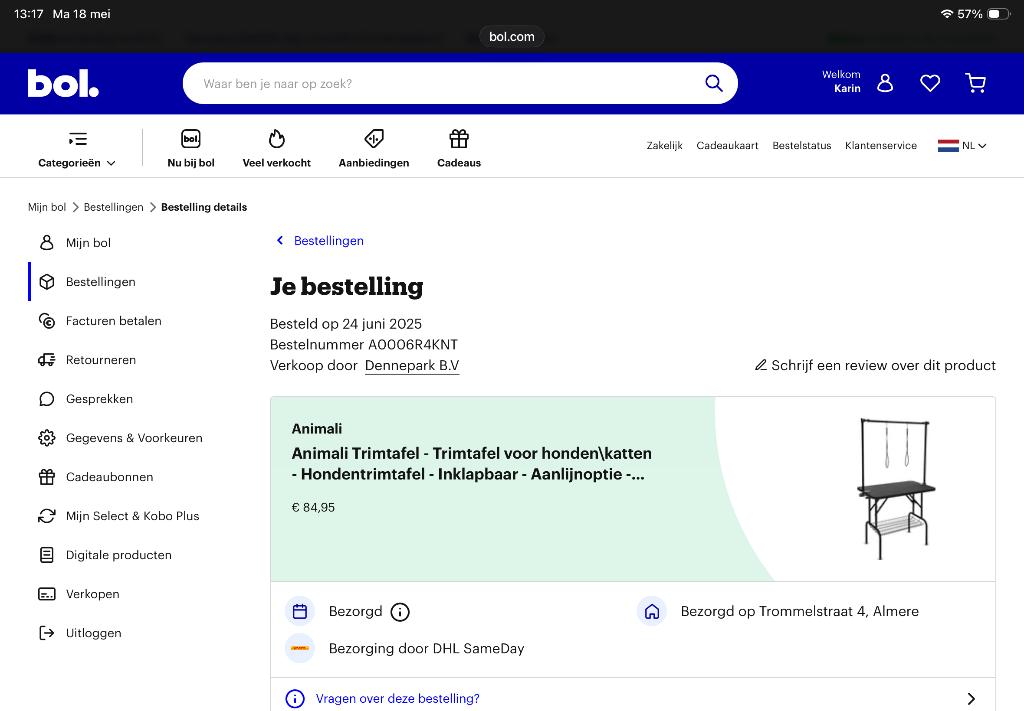Image resolution: width=1024 pixels, height=711 pixels.
Task: Click the DHL logo icon
Action: [300, 648]
